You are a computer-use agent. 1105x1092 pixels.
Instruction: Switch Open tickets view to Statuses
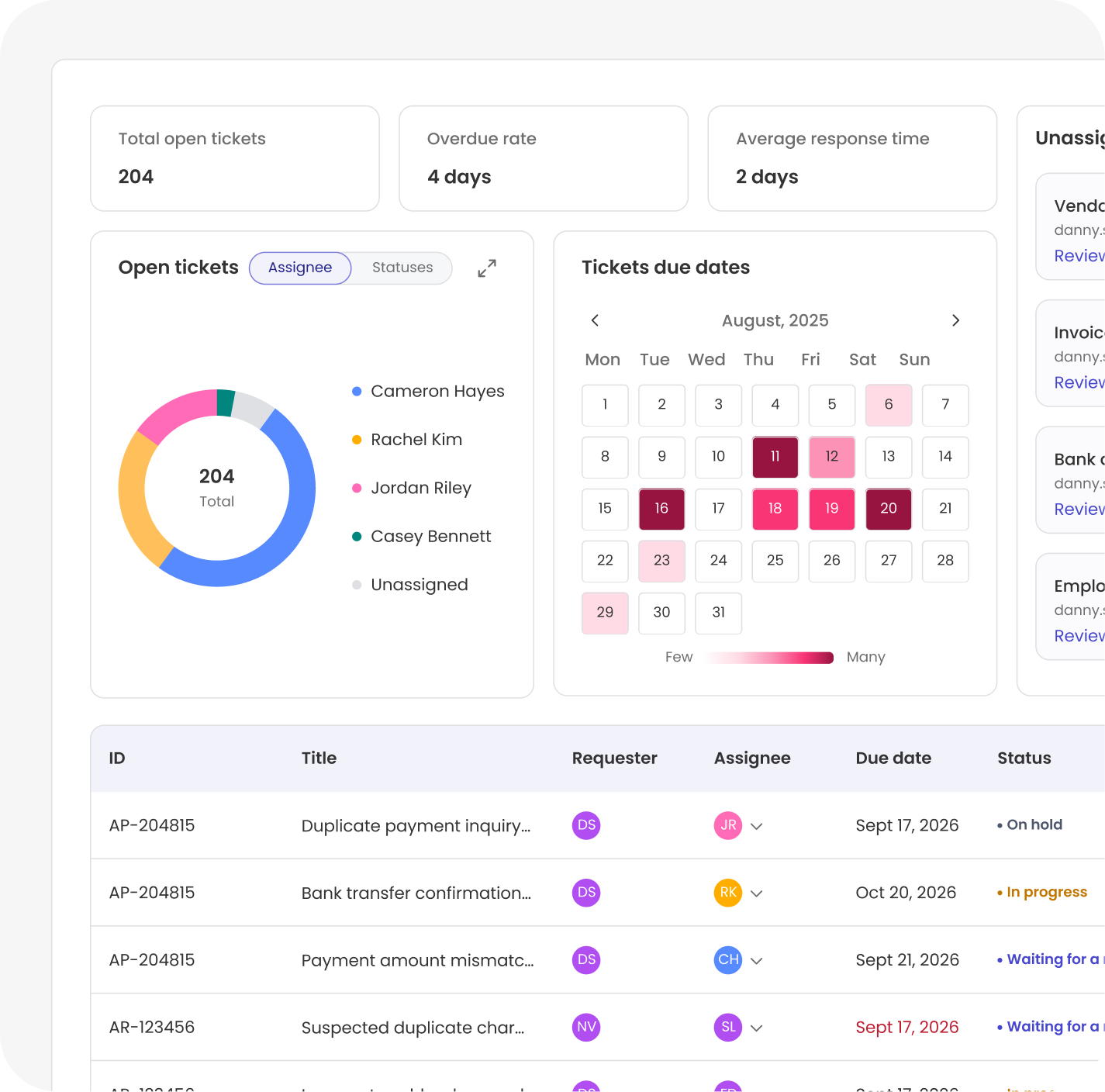402,268
